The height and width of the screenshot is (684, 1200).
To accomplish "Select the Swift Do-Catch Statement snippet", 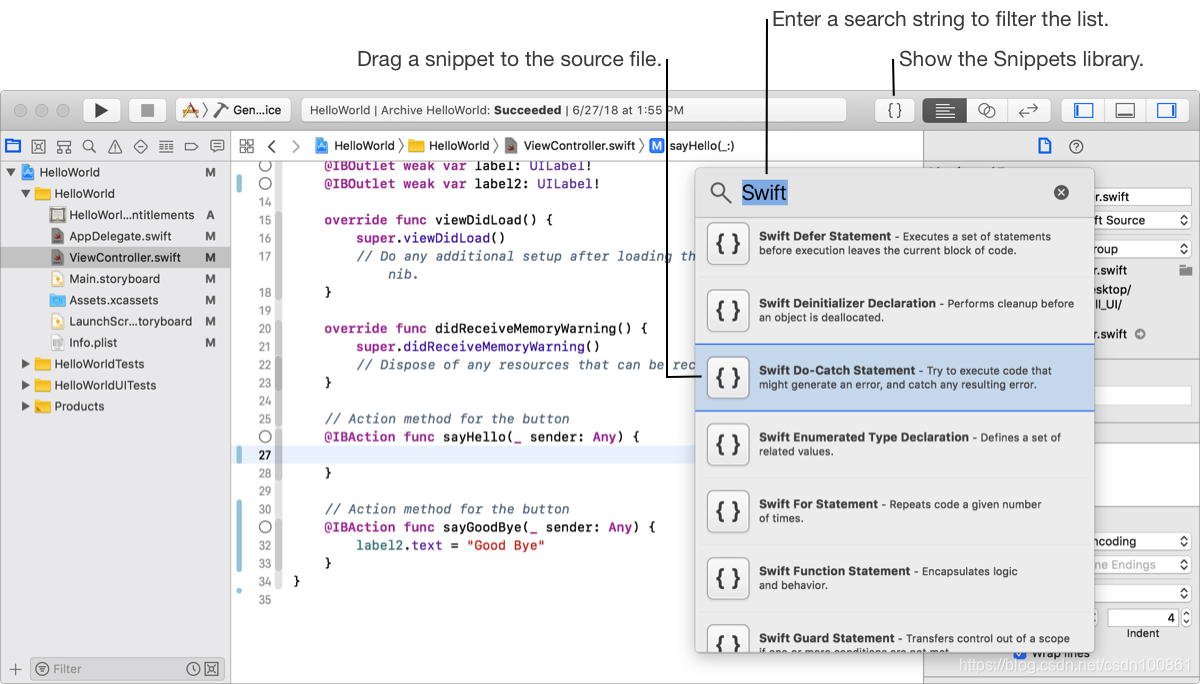I will (x=894, y=378).
